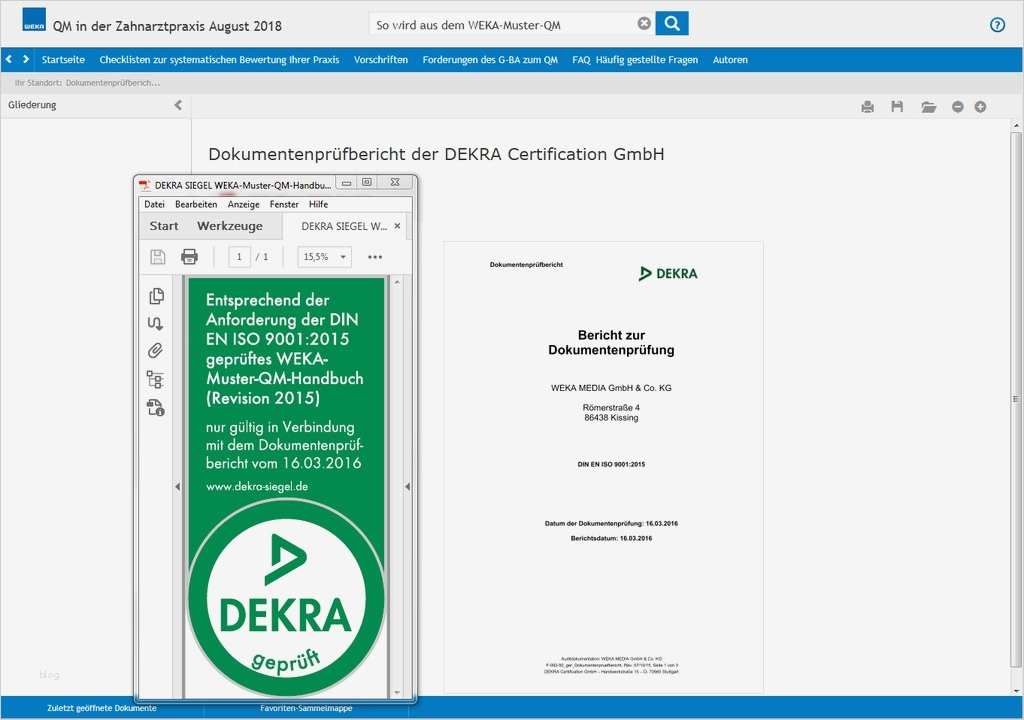Open attachments paperclip icon
Image resolution: width=1024 pixels, height=720 pixels.
tap(155, 351)
